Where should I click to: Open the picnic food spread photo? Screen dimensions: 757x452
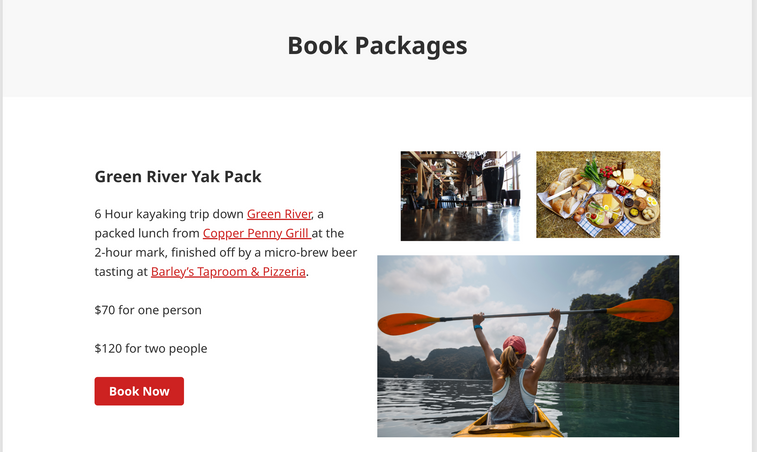[598, 194]
